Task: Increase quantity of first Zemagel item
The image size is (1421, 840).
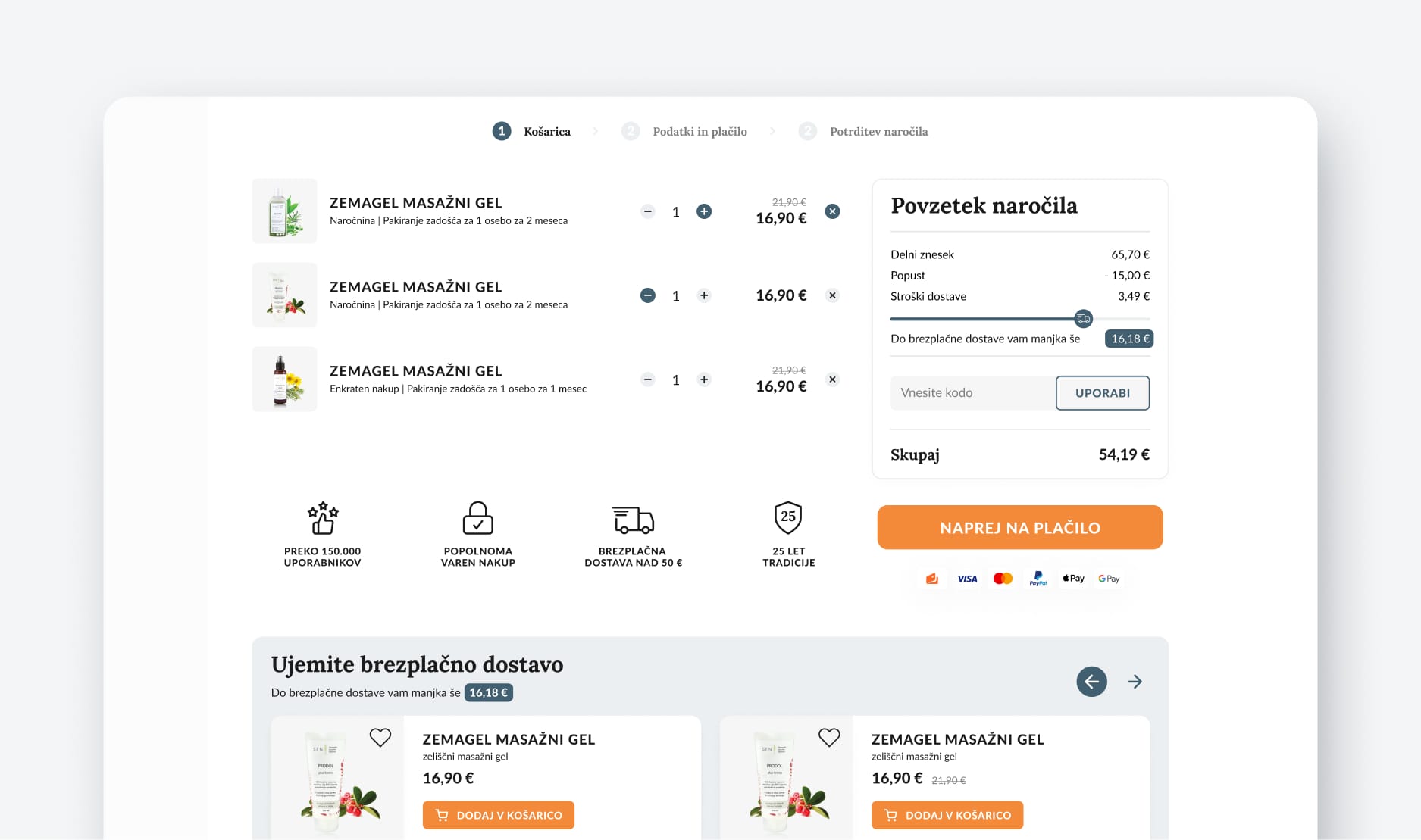Action: [x=704, y=211]
